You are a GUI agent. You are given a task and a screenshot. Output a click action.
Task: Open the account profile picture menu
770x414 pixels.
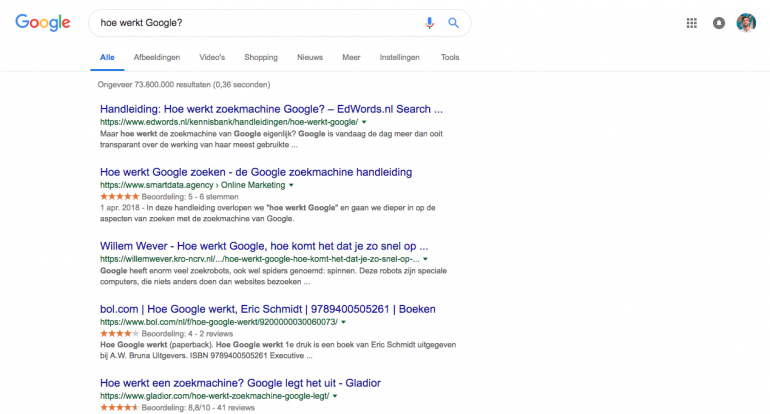tap(746, 23)
